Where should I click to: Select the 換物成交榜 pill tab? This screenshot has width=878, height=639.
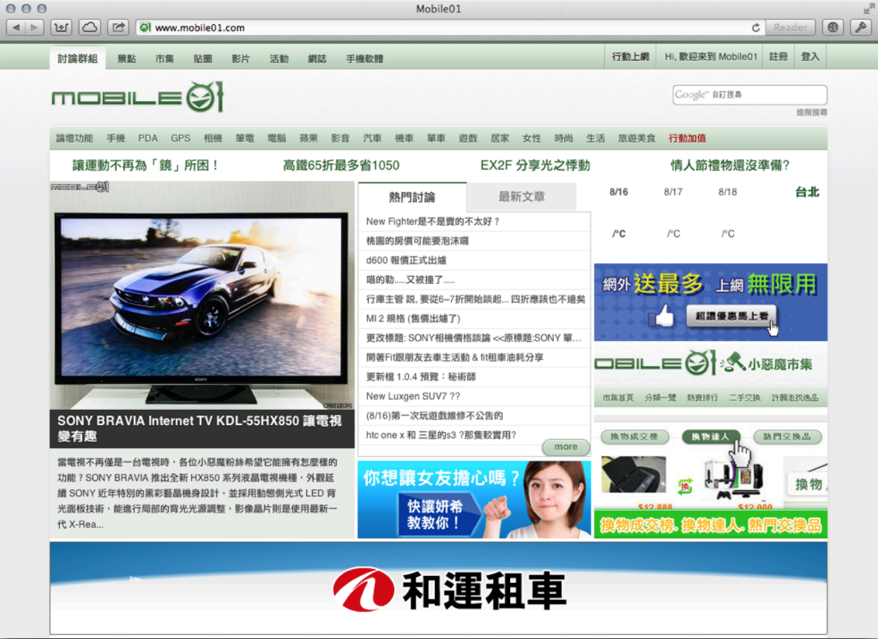tap(634, 436)
